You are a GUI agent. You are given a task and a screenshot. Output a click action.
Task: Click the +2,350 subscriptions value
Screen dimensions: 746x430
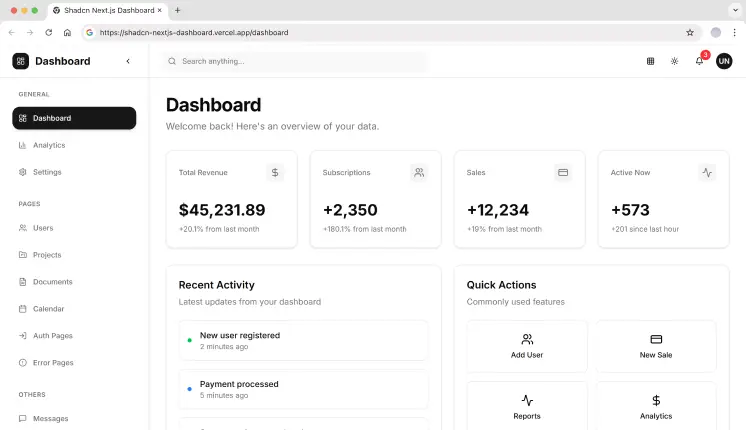(350, 210)
